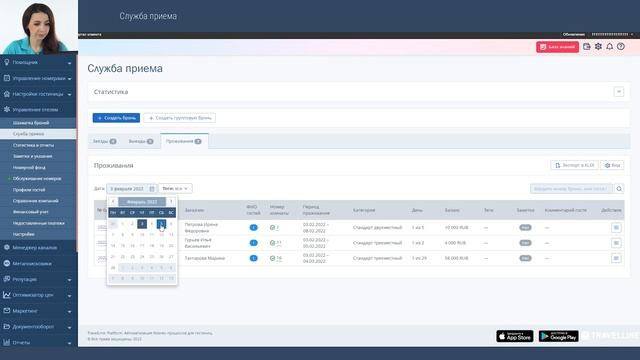Go to next month in the calendar
The image size is (640, 360).
[x=171, y=202]
